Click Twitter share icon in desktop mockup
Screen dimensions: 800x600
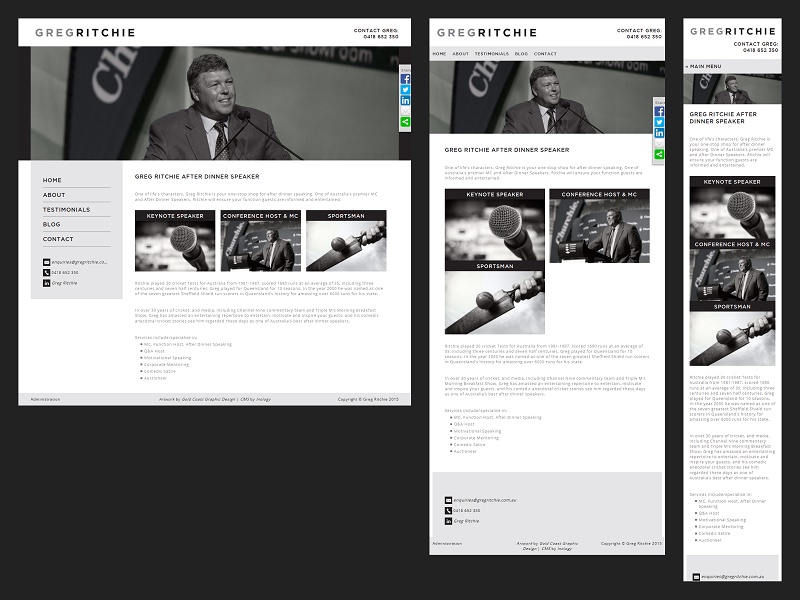[x=406, y=89]
